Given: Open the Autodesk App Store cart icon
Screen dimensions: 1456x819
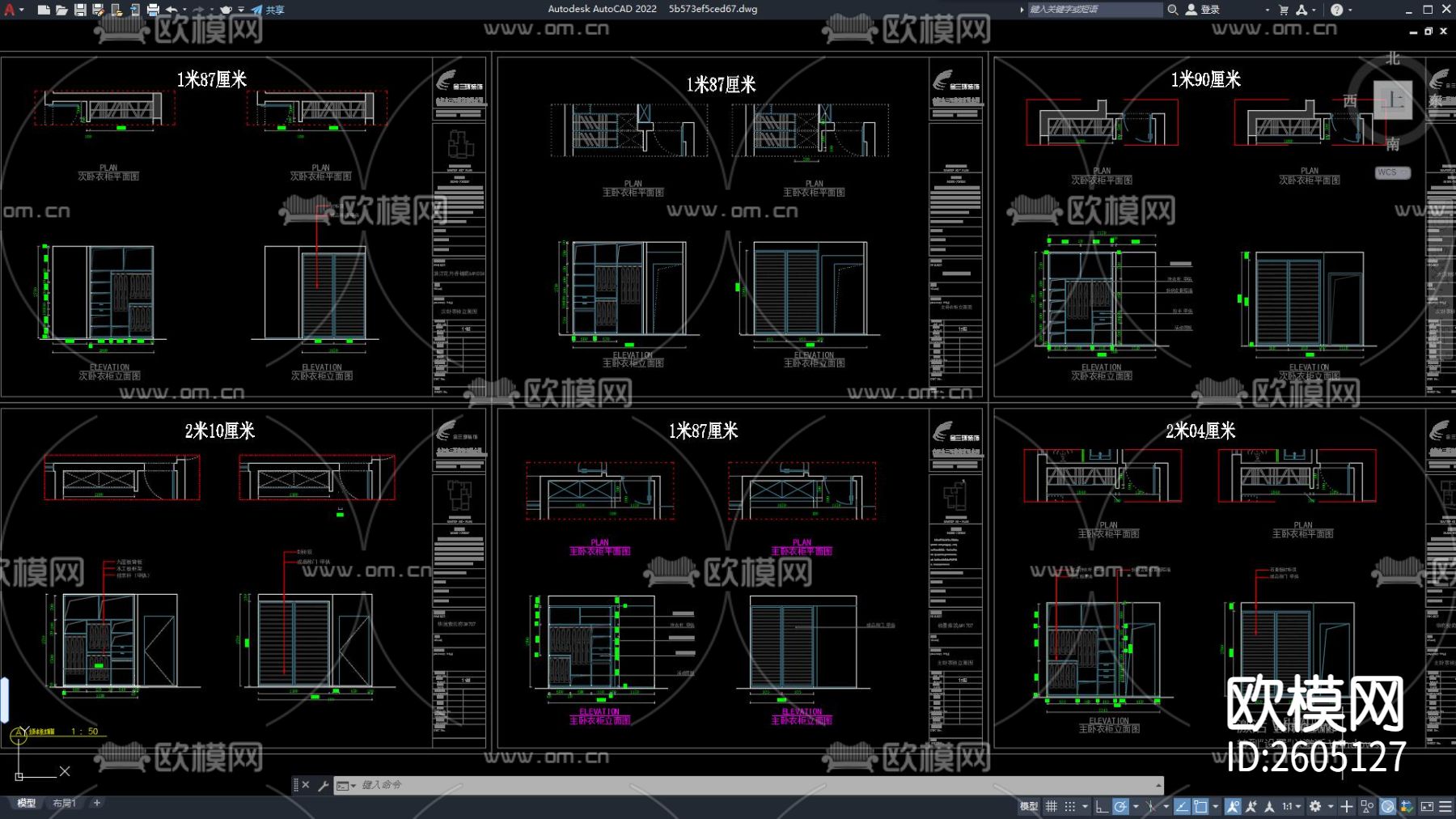Looking at the screenshot, I should [1284, 10].
